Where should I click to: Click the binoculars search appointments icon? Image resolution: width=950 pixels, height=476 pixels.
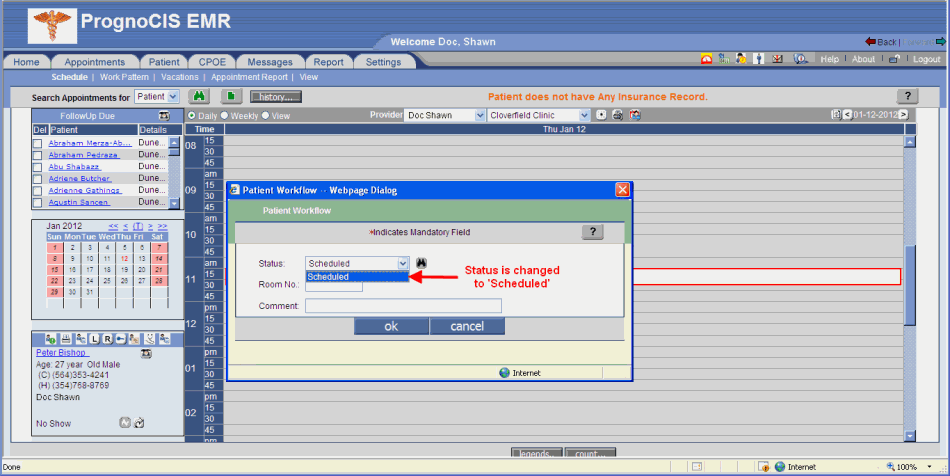point(199,96)
